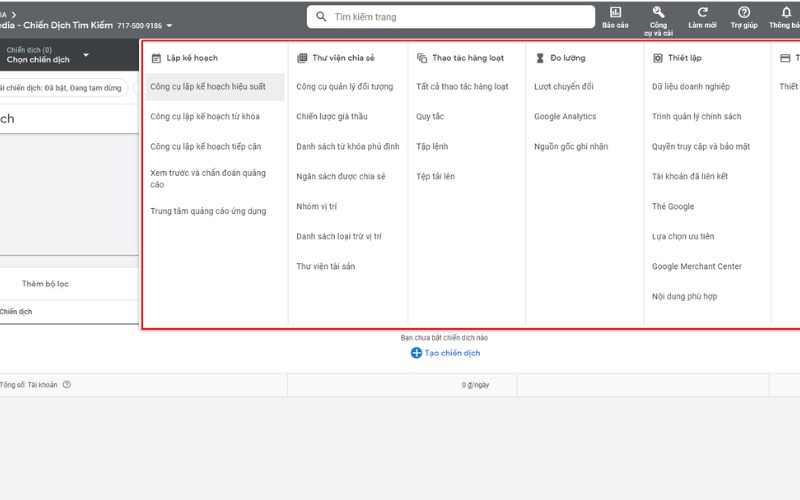
Task: Open Tất cả thao tác hàng loạt
Action: [x=462, y=87]
